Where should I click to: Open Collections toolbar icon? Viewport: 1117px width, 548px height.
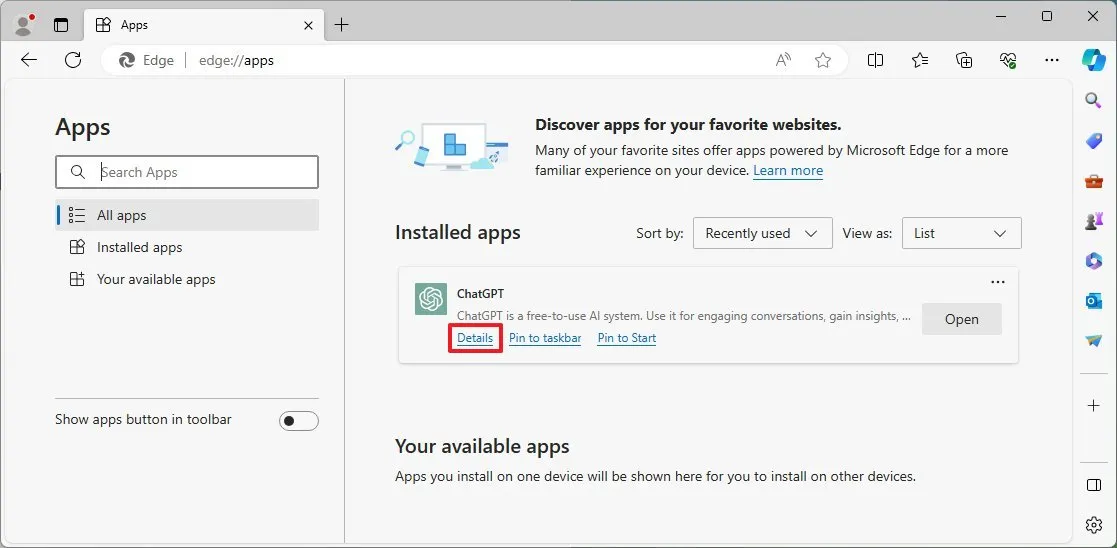(x=964, y=61)
